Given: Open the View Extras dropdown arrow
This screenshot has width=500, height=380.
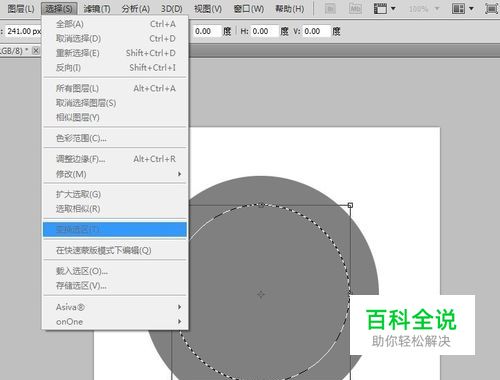Looking at the screenshot, I should coord(393,9).
